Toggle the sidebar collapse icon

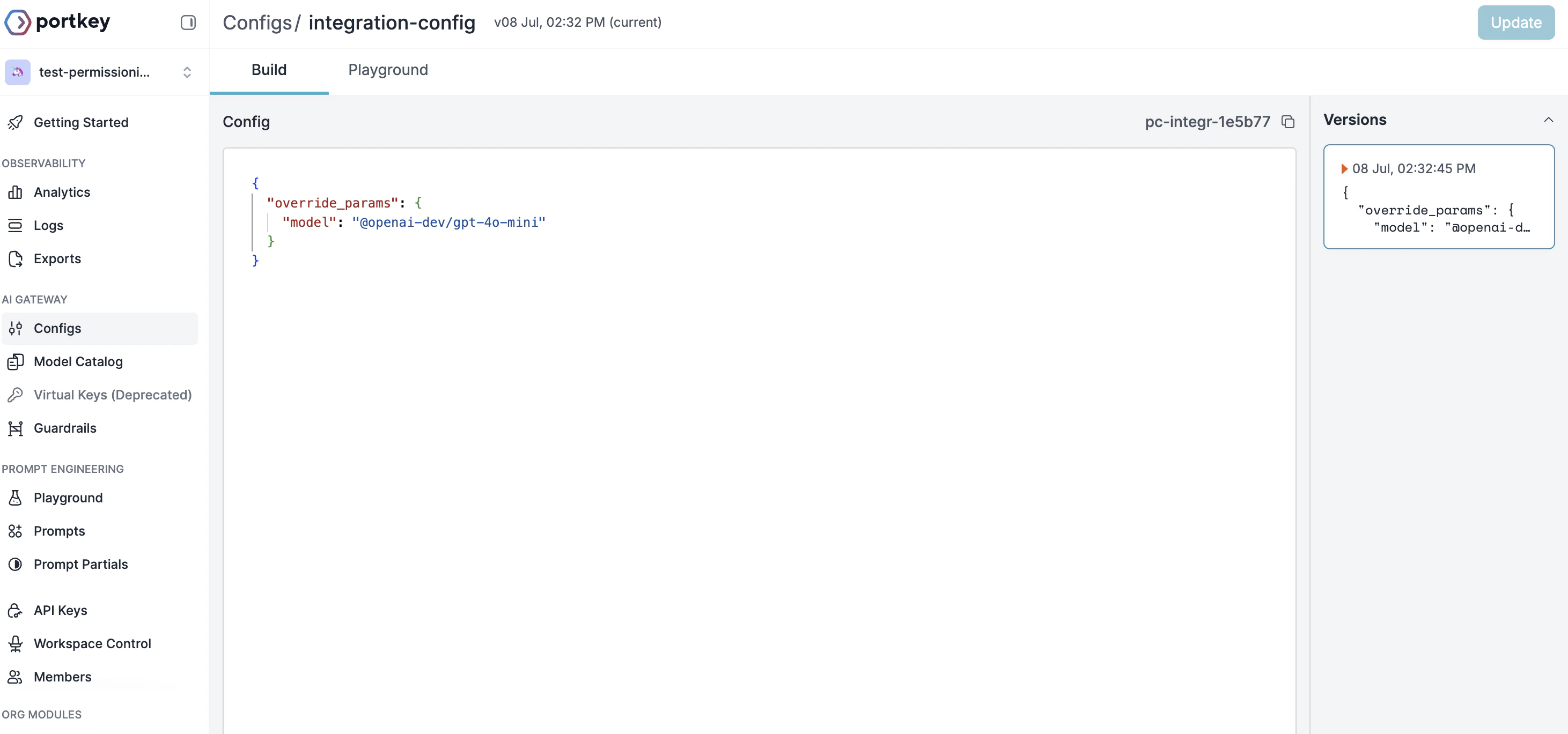(x=188, y=23)
